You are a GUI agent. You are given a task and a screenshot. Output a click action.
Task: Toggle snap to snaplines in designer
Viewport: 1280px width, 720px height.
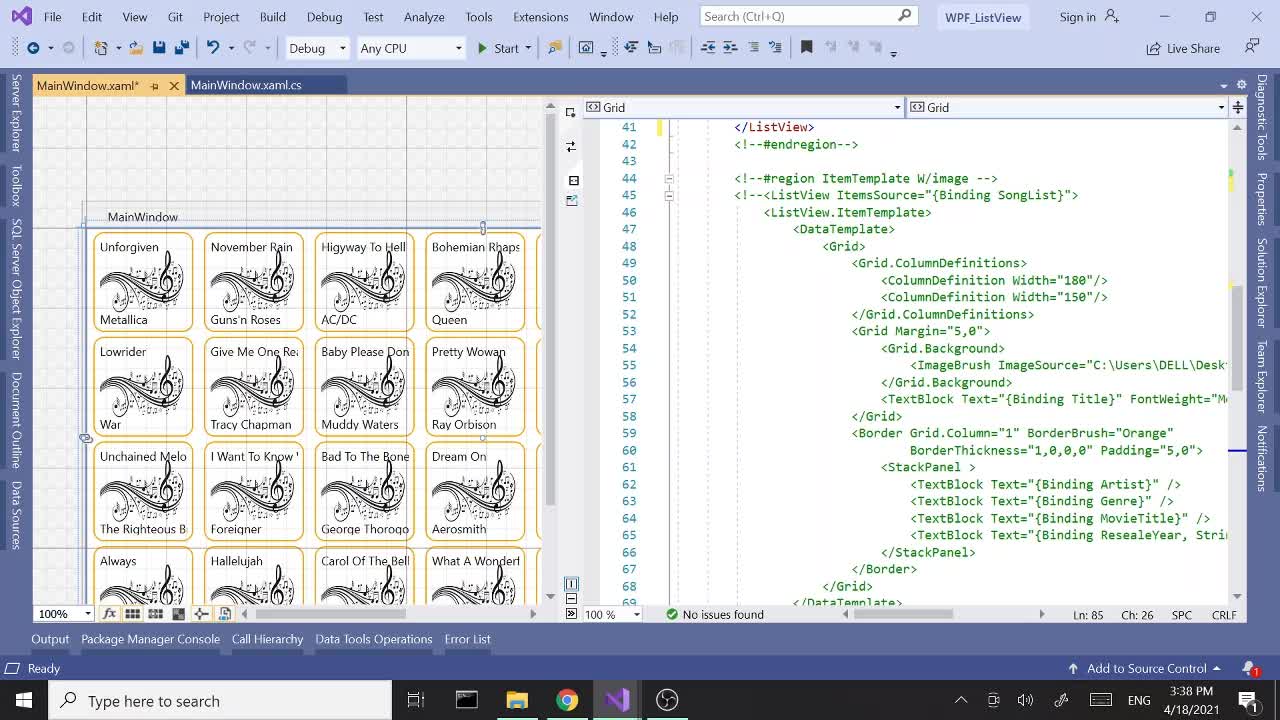point(201,614)
